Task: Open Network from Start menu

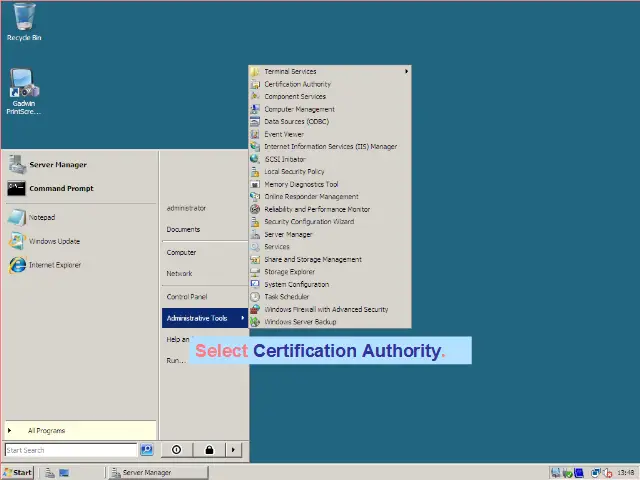Action: tap(179, 273)
